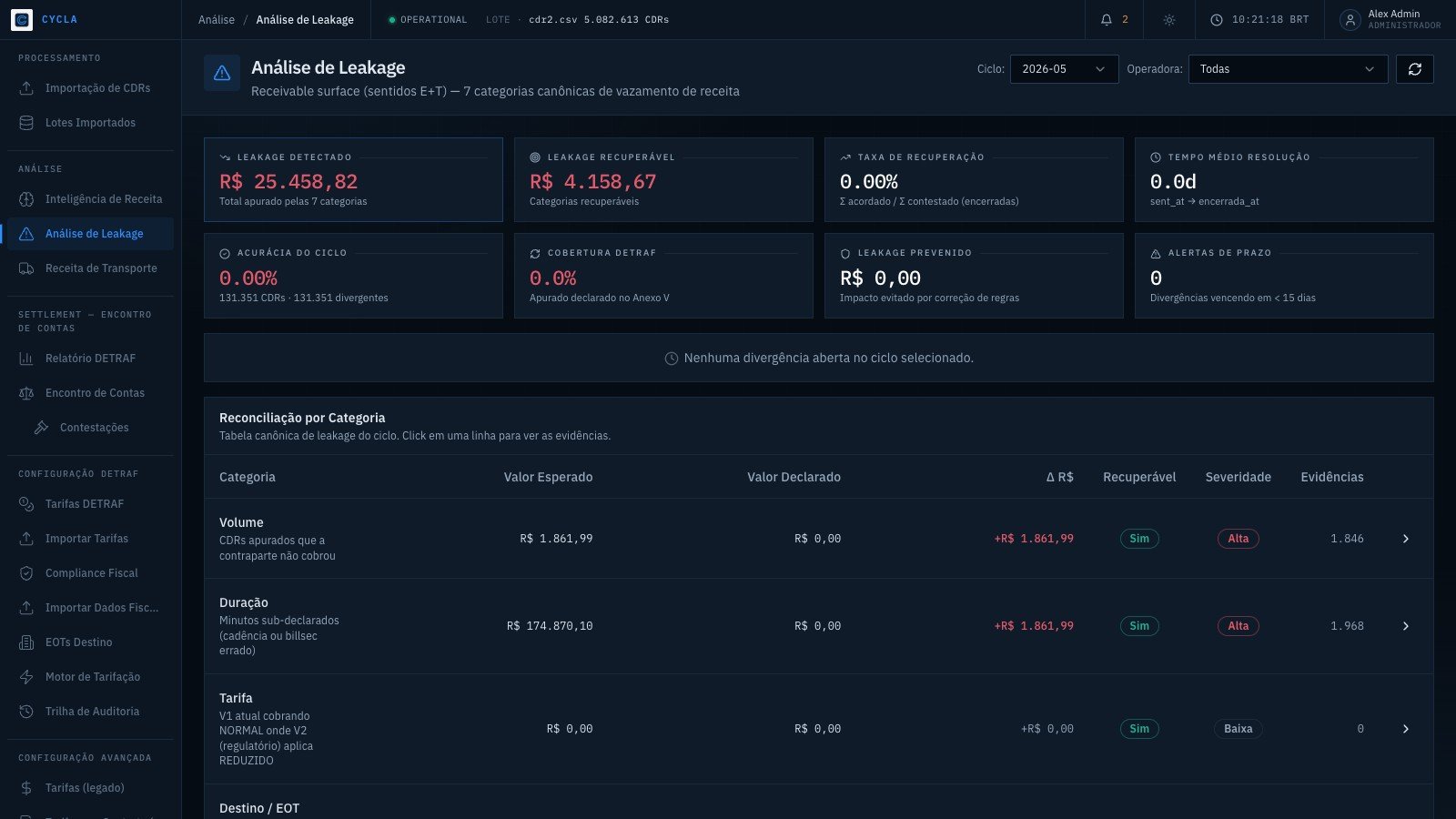Click the Tarifas DETRAF coins icon

coord(26,504)
